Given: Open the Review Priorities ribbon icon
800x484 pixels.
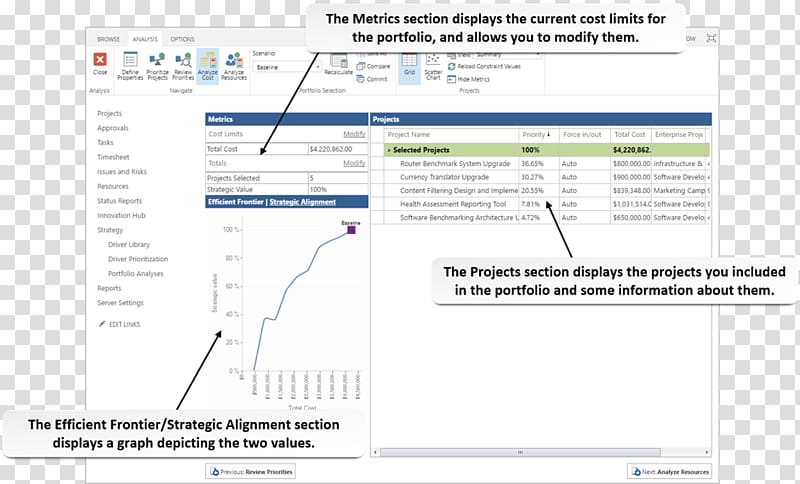Looking at the screenshot, I should click(x=183, y=66).
